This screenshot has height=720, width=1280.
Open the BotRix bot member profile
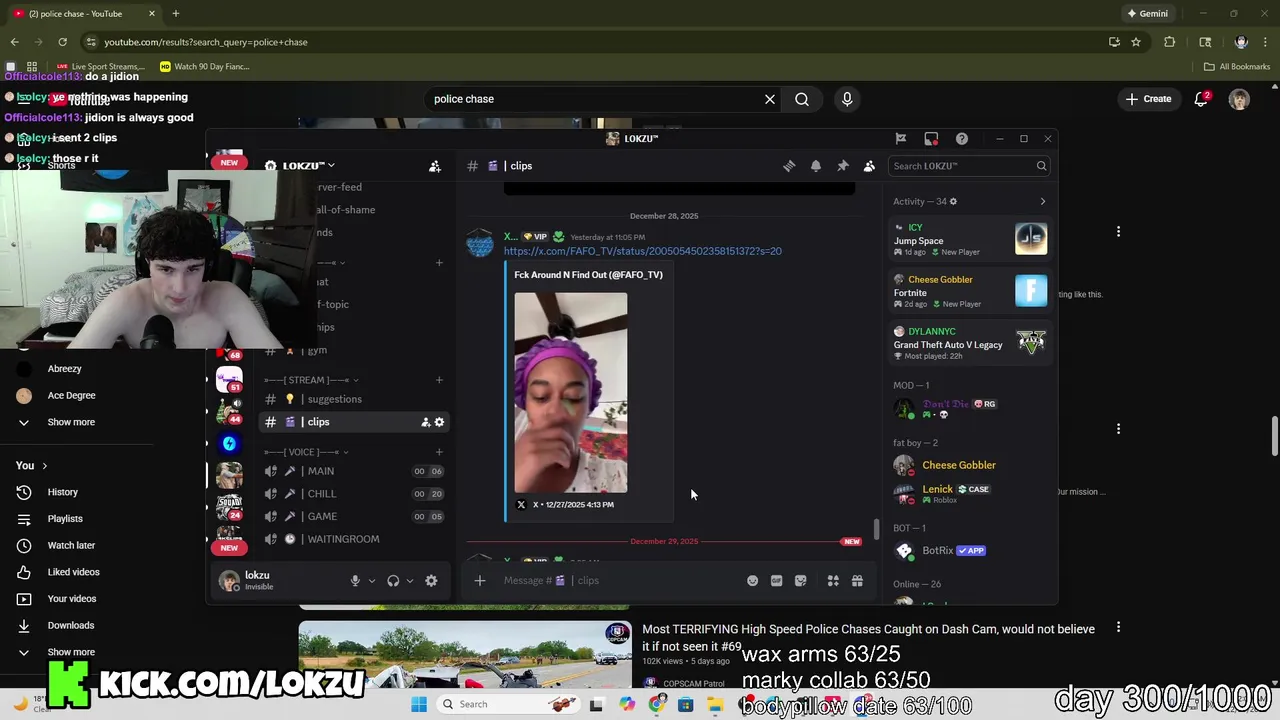pyautogui.click(x=969, y=551)
